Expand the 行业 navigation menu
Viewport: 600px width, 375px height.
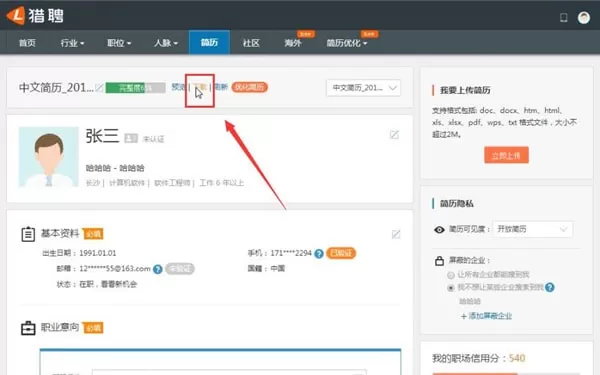coord(72,43)
